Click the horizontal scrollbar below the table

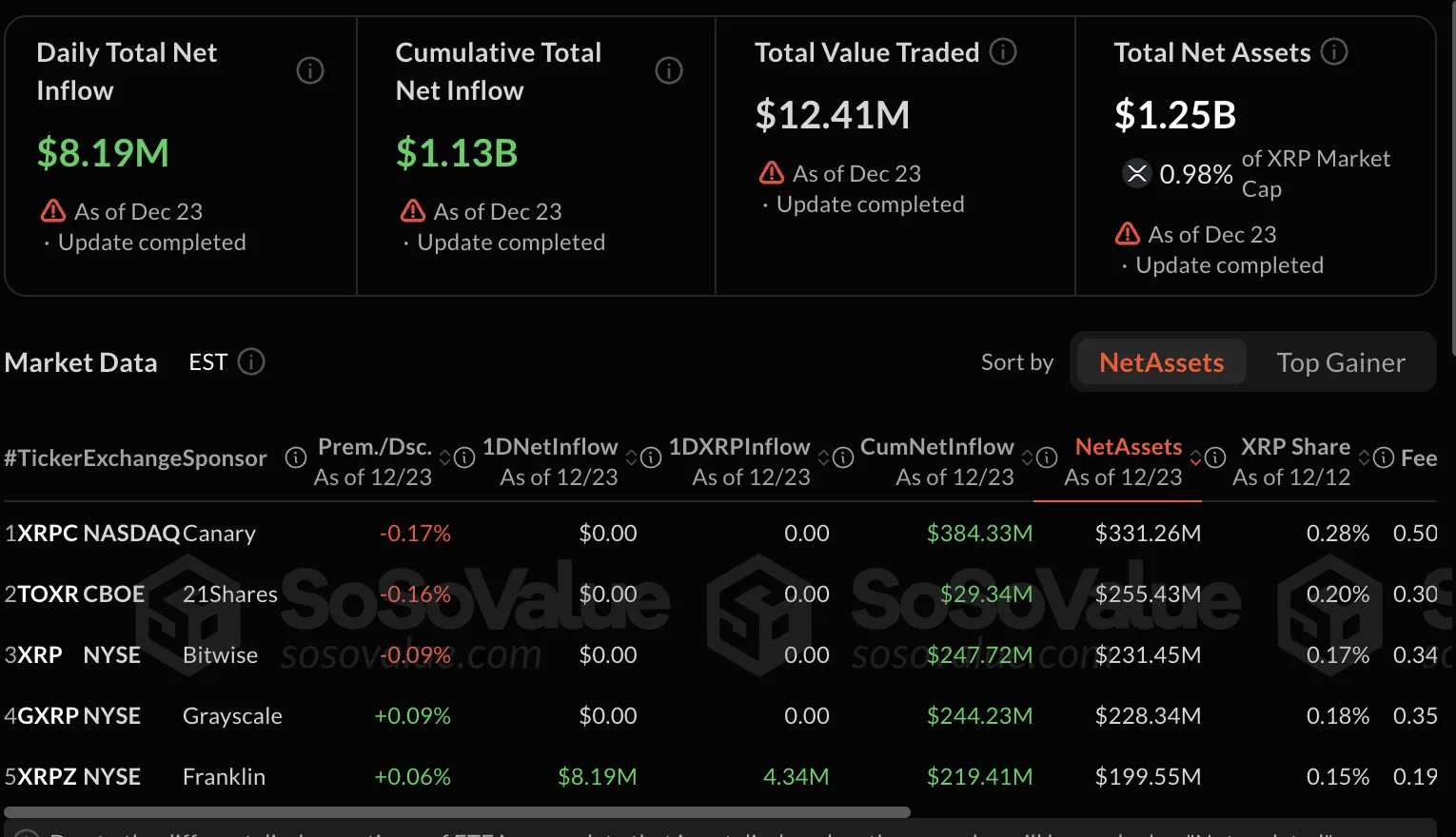(x=457, y=811)
